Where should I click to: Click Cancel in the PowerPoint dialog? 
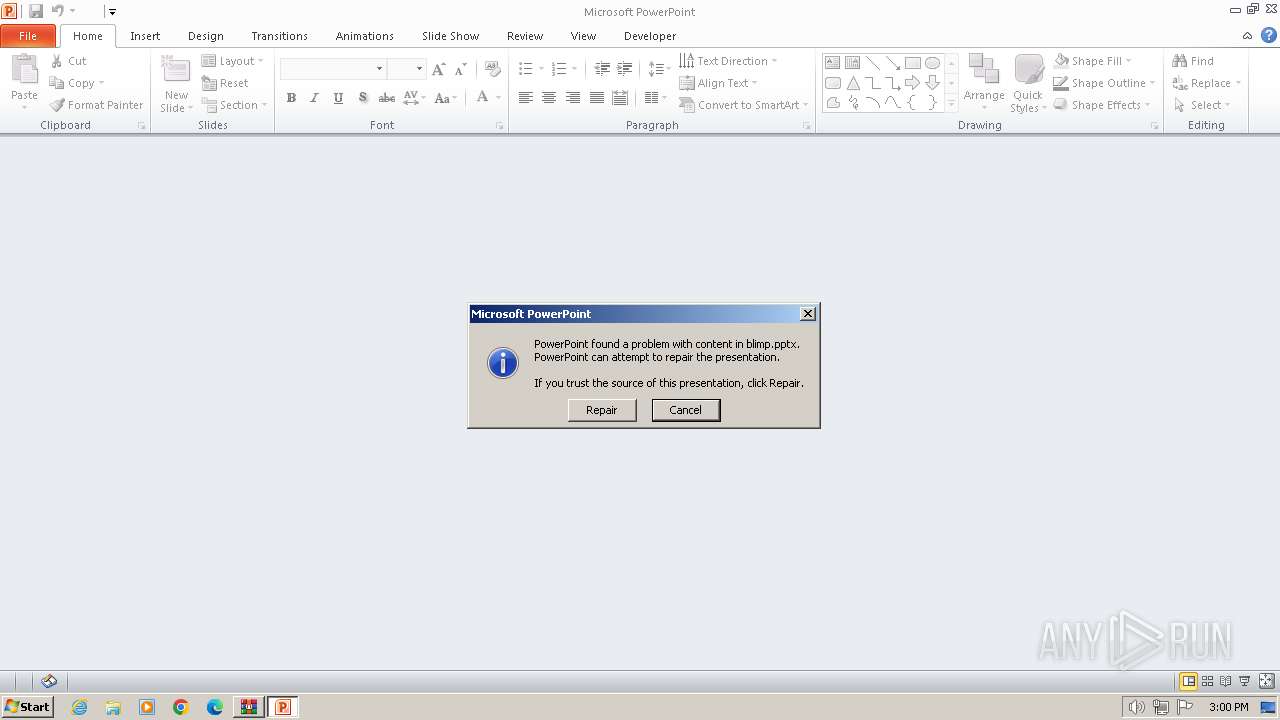point(686,410)
